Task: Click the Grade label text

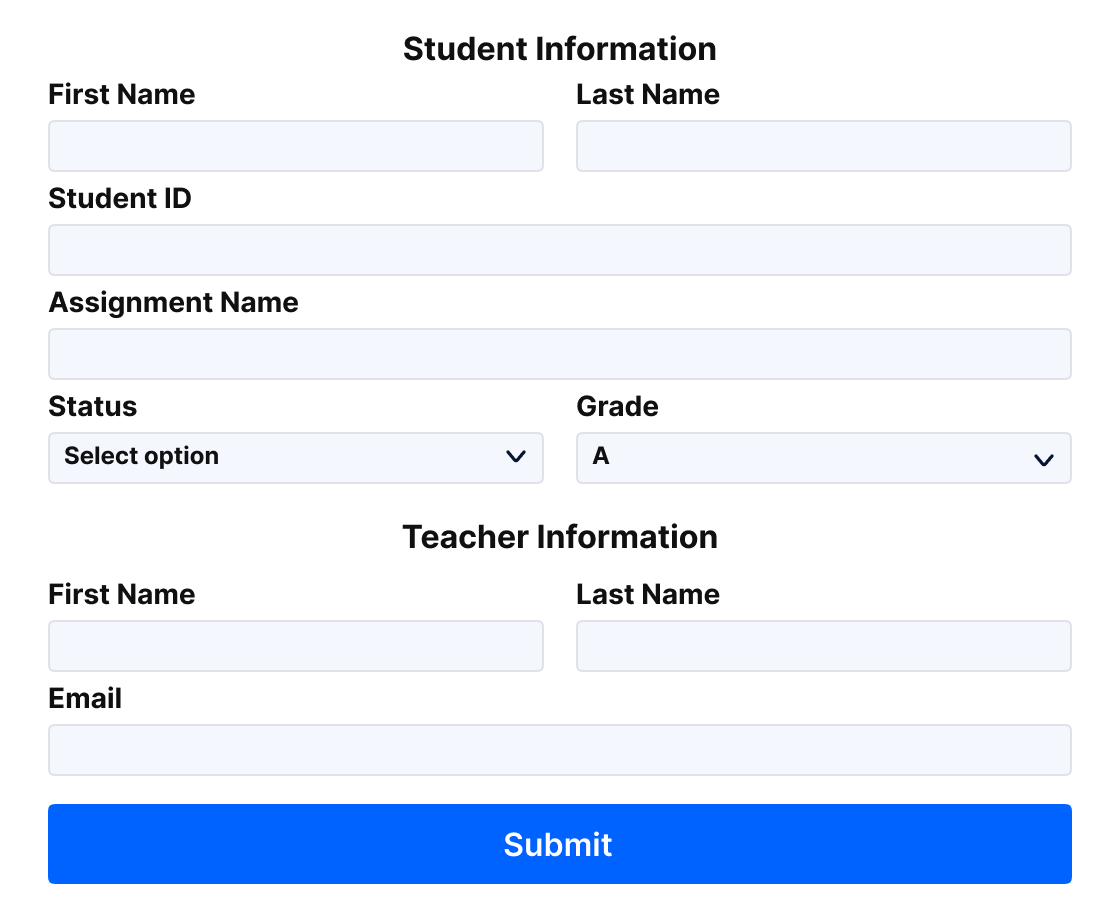Action: [x=617, y=406]
